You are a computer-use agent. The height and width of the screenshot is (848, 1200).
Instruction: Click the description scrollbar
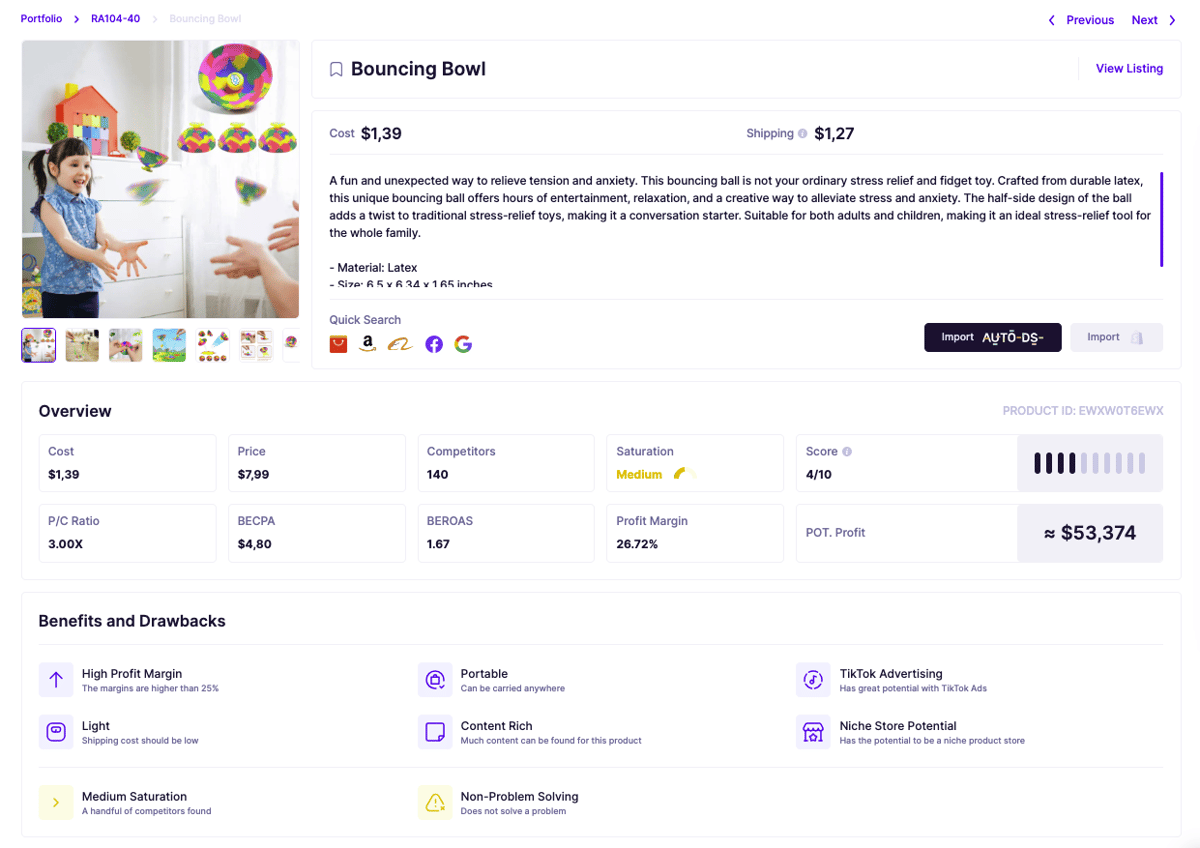coord(1161,219)
